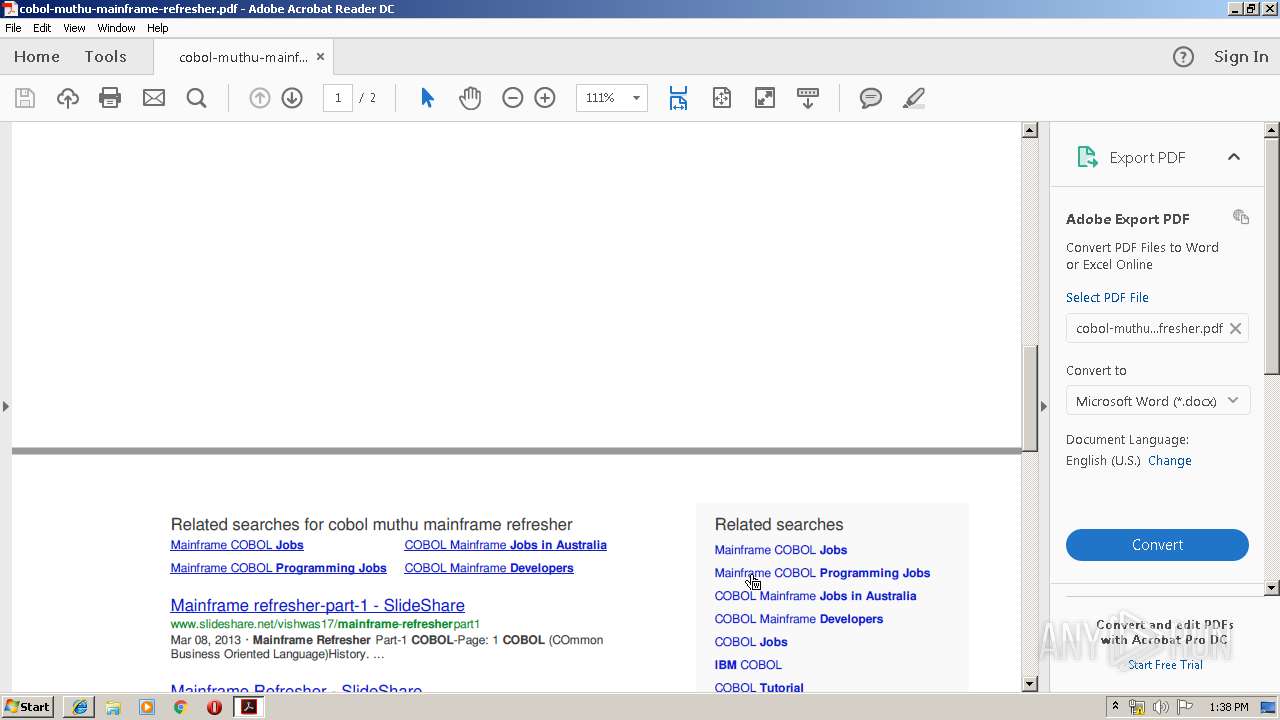This screenshot has width=1280, height=720.
Task: Click the Export PDF panel icon
Action: pos(1087,157)
